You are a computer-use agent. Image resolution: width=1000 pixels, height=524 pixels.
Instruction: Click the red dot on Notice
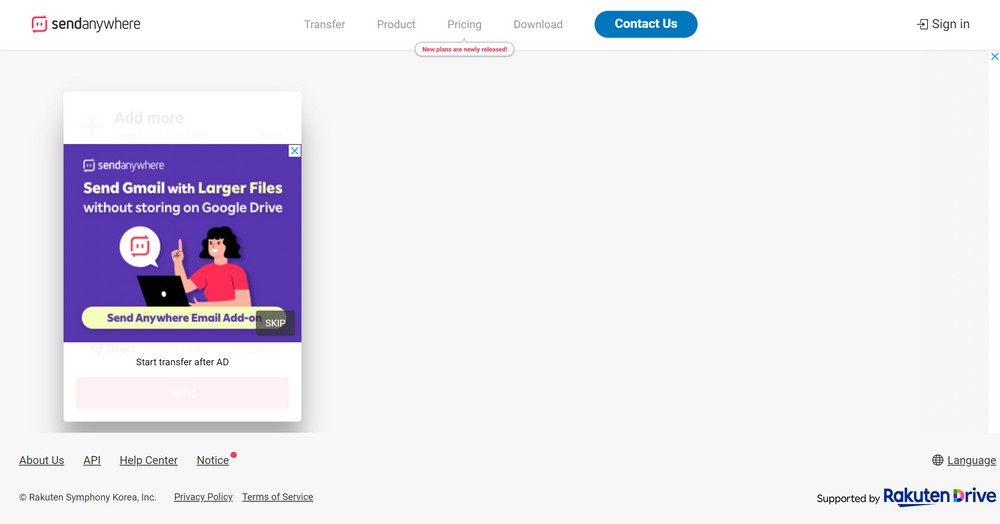pos(234,455)
